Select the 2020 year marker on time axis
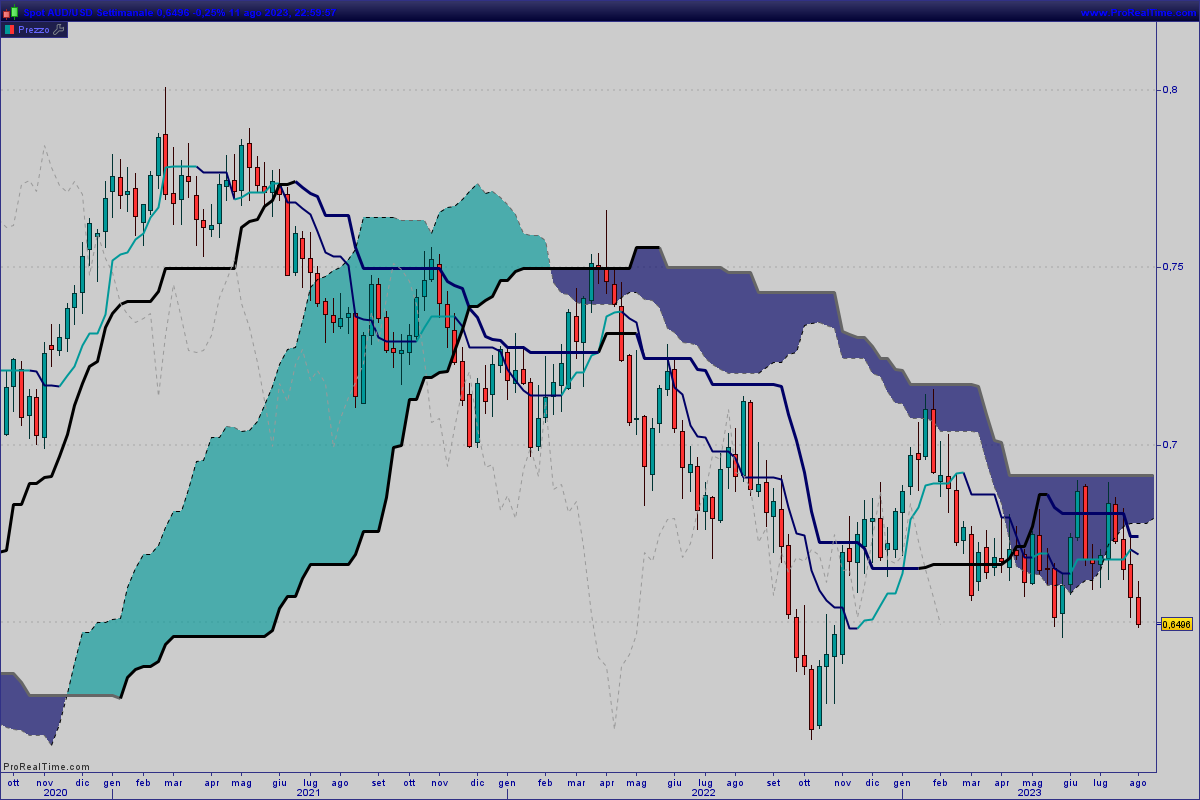 coord(55,792)
